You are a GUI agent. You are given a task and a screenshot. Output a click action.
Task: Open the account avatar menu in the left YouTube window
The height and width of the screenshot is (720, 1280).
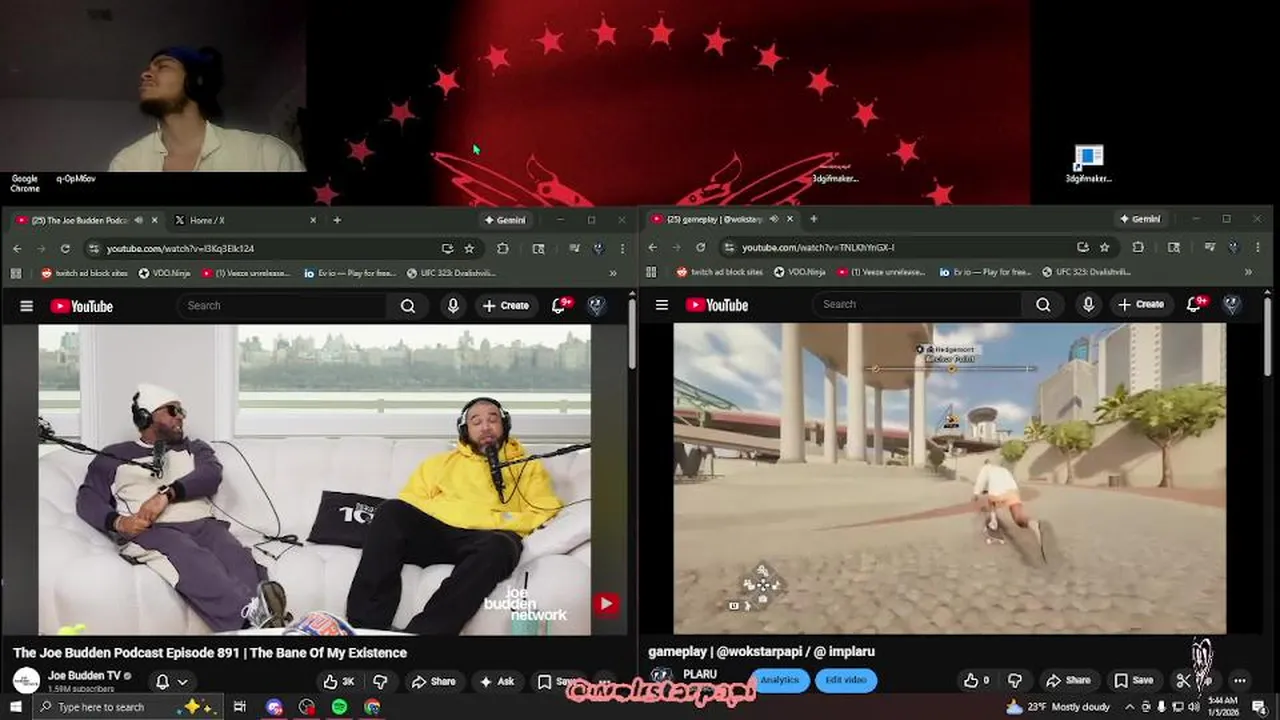[597, 306]
